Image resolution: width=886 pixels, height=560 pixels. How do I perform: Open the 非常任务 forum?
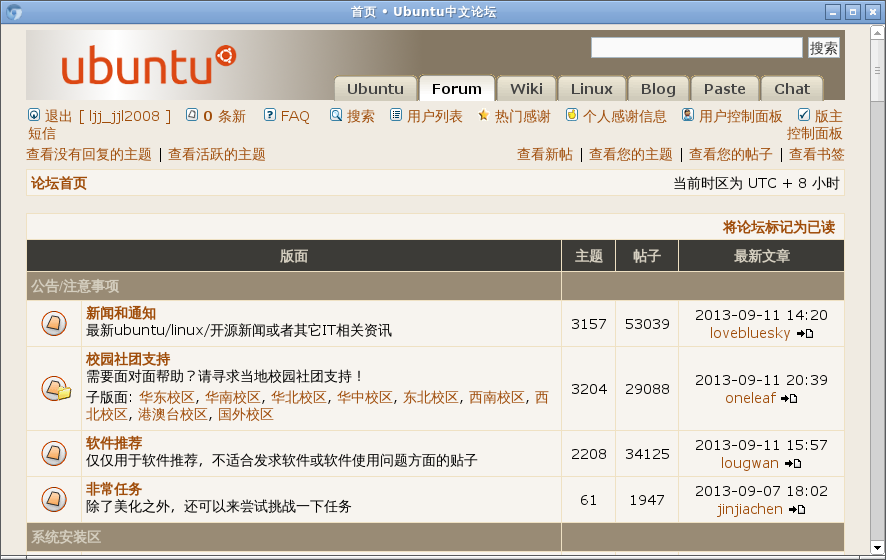(x=114, y=489)
